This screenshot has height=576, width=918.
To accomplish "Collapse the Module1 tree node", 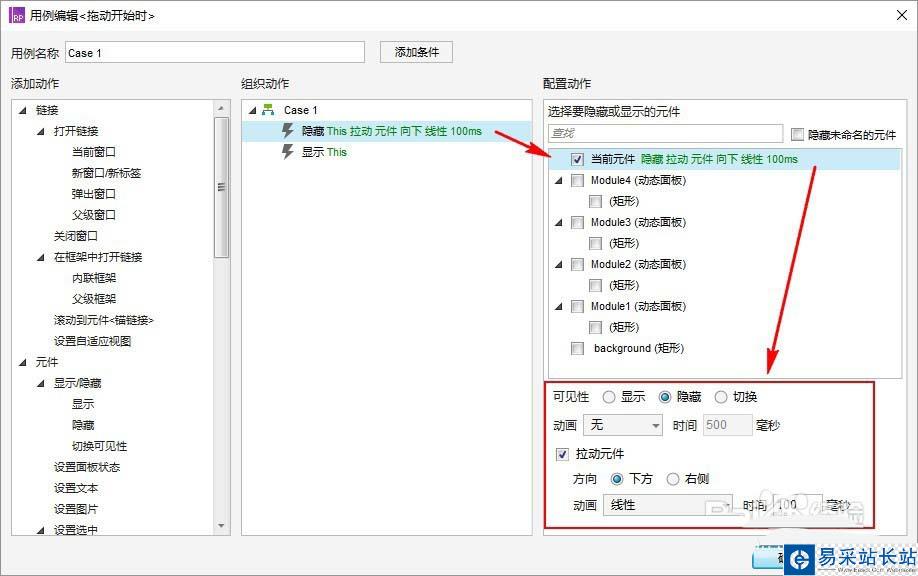I will click(x=559, y=306).
